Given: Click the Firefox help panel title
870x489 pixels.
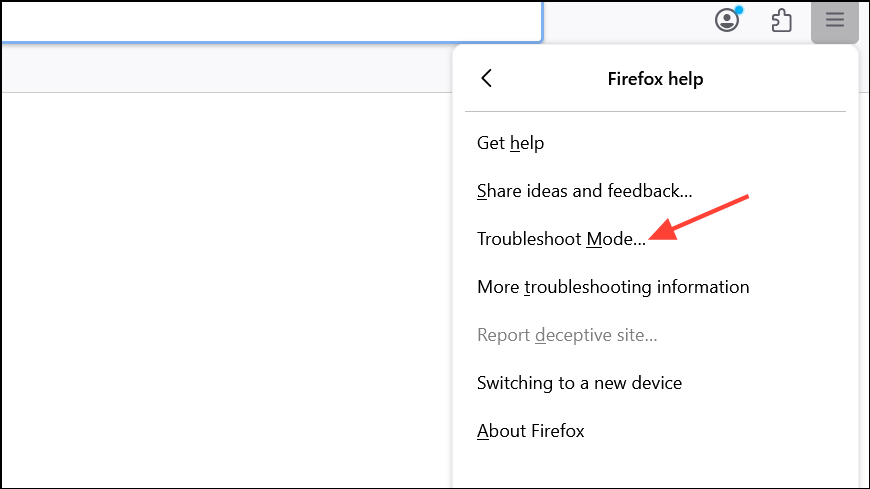Looking at the screenshot, I should click(x=655, y=79).
